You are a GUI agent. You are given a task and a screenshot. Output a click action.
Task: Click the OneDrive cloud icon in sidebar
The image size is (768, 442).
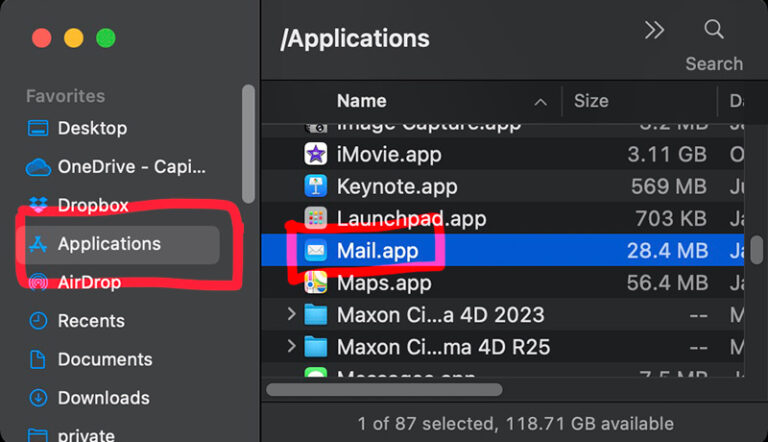(x=38, y=167)
